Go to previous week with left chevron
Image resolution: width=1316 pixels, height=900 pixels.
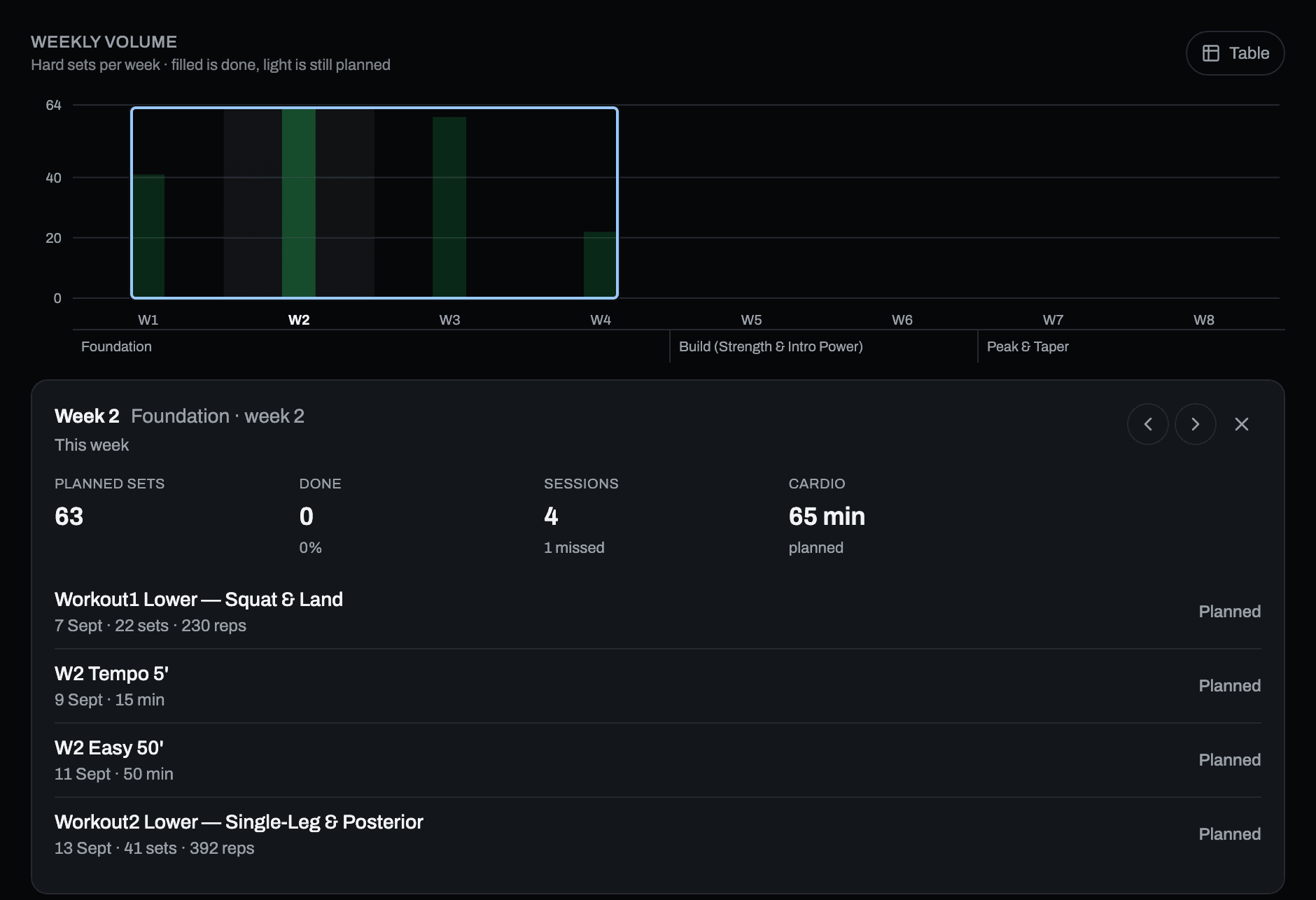(x=1148, y=424)
